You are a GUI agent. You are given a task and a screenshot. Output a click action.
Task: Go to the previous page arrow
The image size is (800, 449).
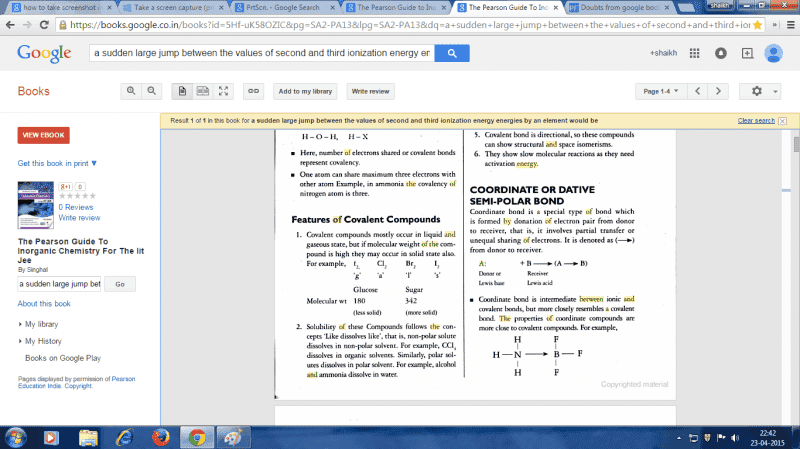[x=697, y=91]
